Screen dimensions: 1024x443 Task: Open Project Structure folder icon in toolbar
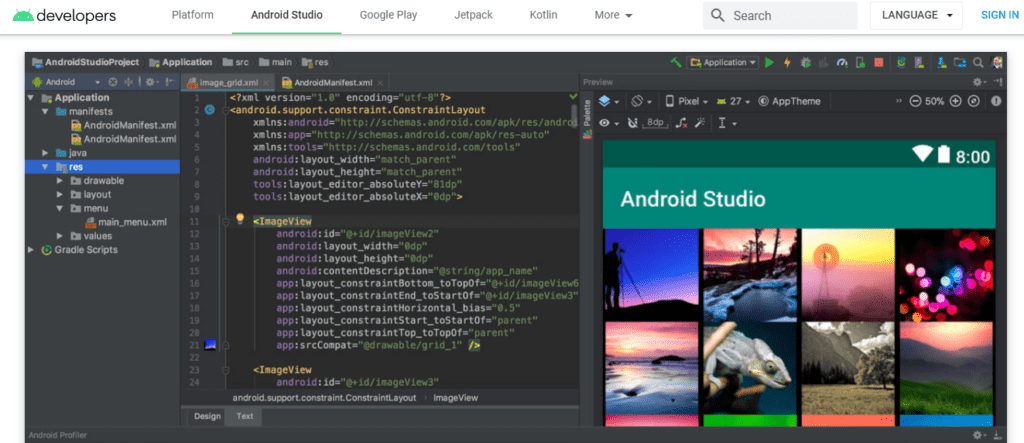960,63
